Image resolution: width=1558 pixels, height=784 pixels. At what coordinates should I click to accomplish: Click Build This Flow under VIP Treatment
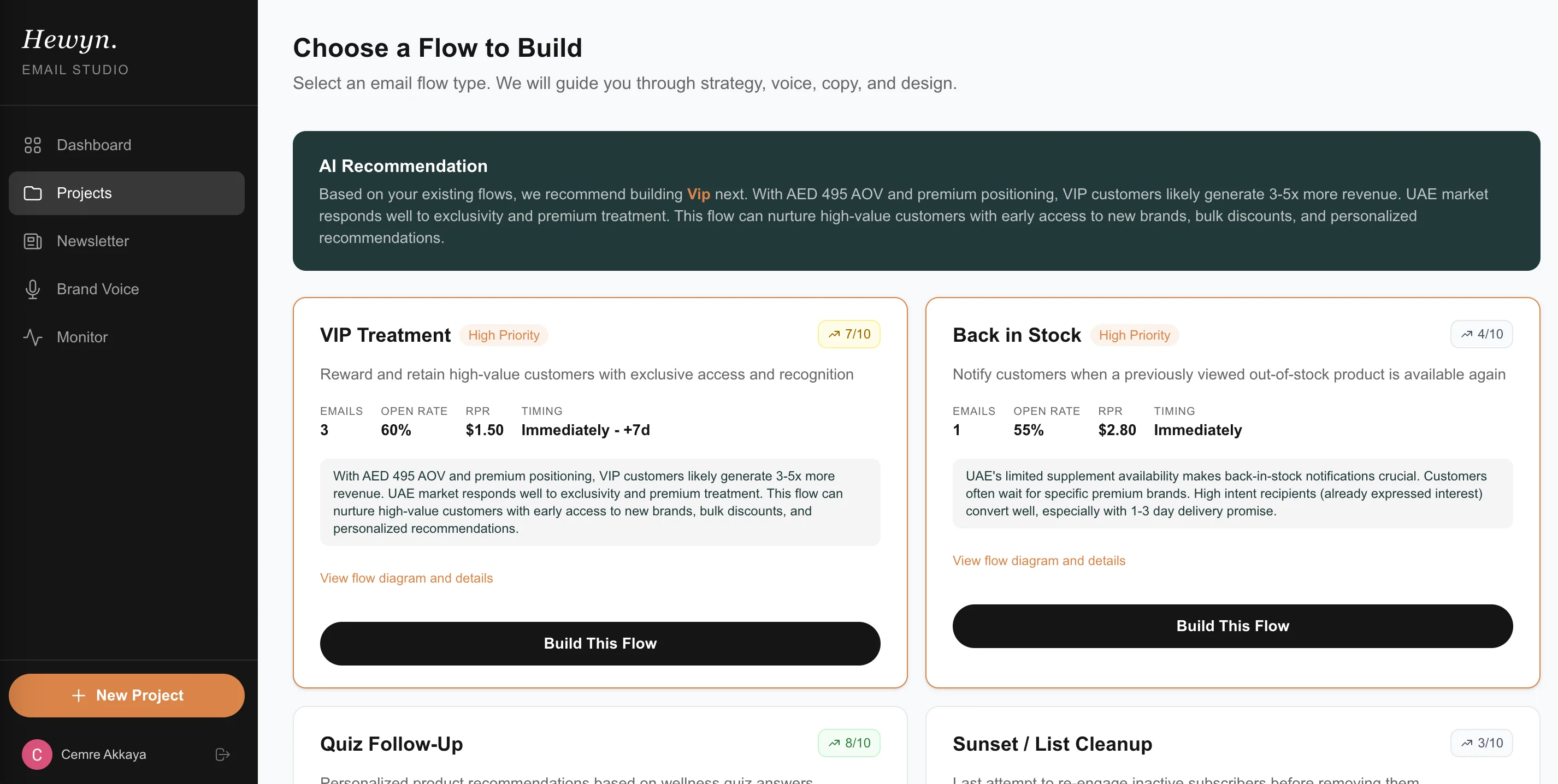point(599,643)
